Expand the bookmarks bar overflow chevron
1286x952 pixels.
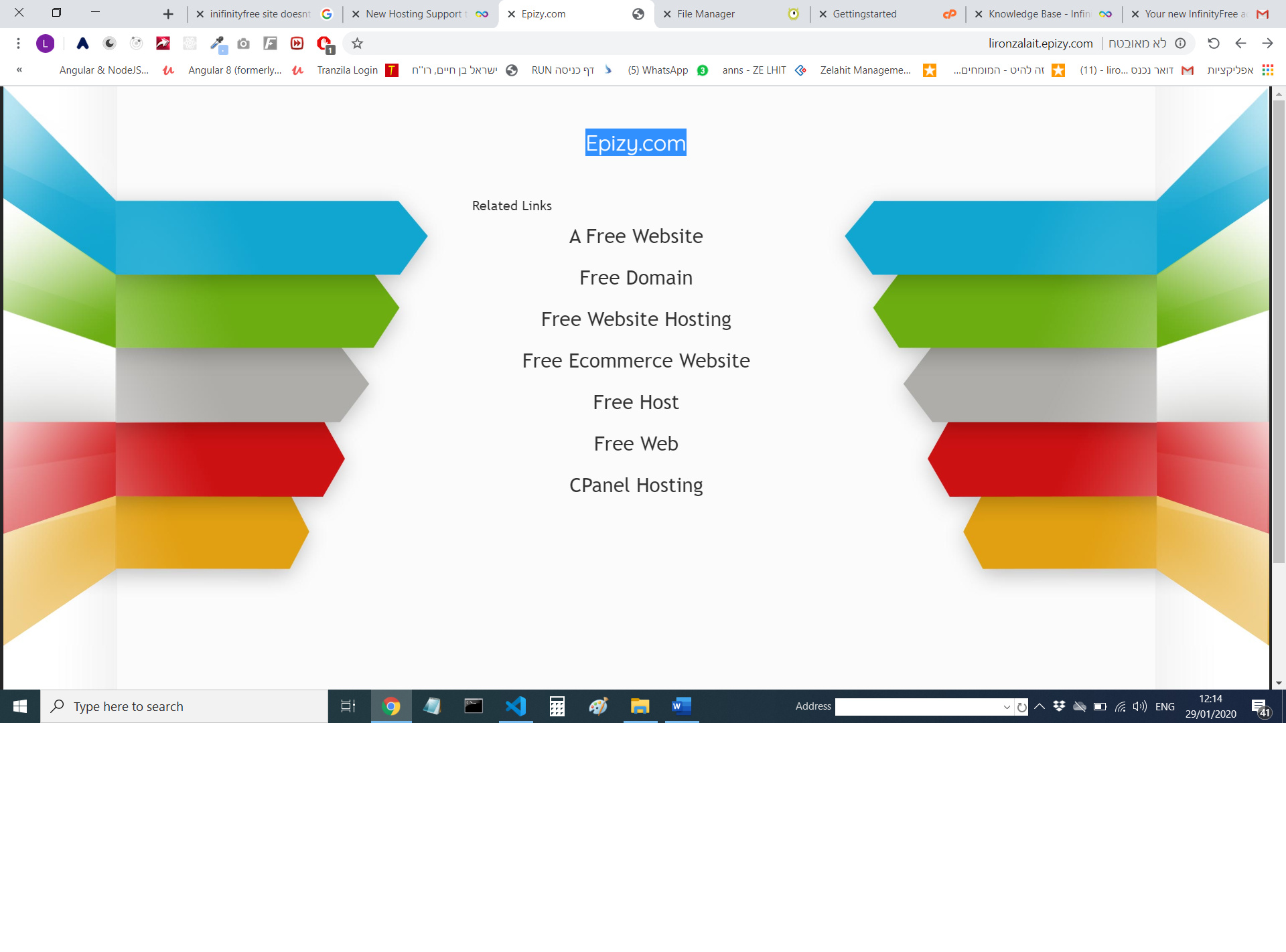[19, 70]
